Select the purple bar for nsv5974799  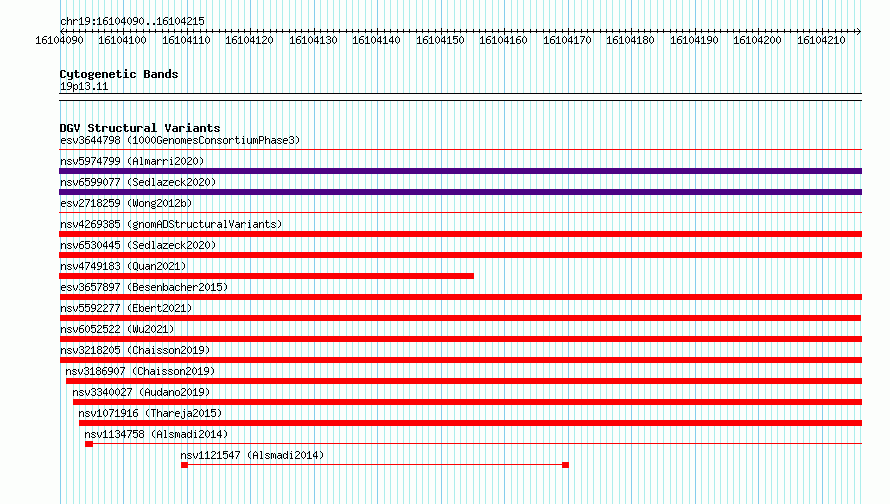[x=460, y=171]
